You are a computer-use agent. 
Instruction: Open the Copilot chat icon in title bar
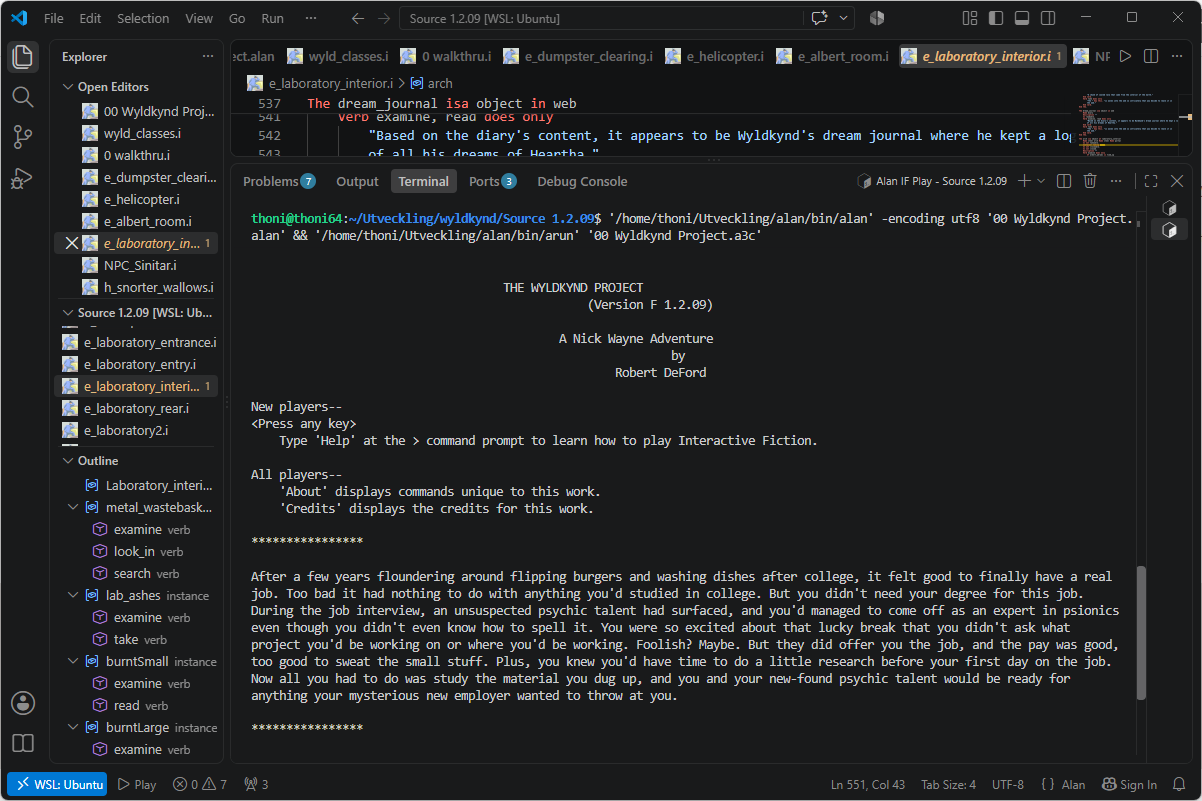click(x=821, y=18)
